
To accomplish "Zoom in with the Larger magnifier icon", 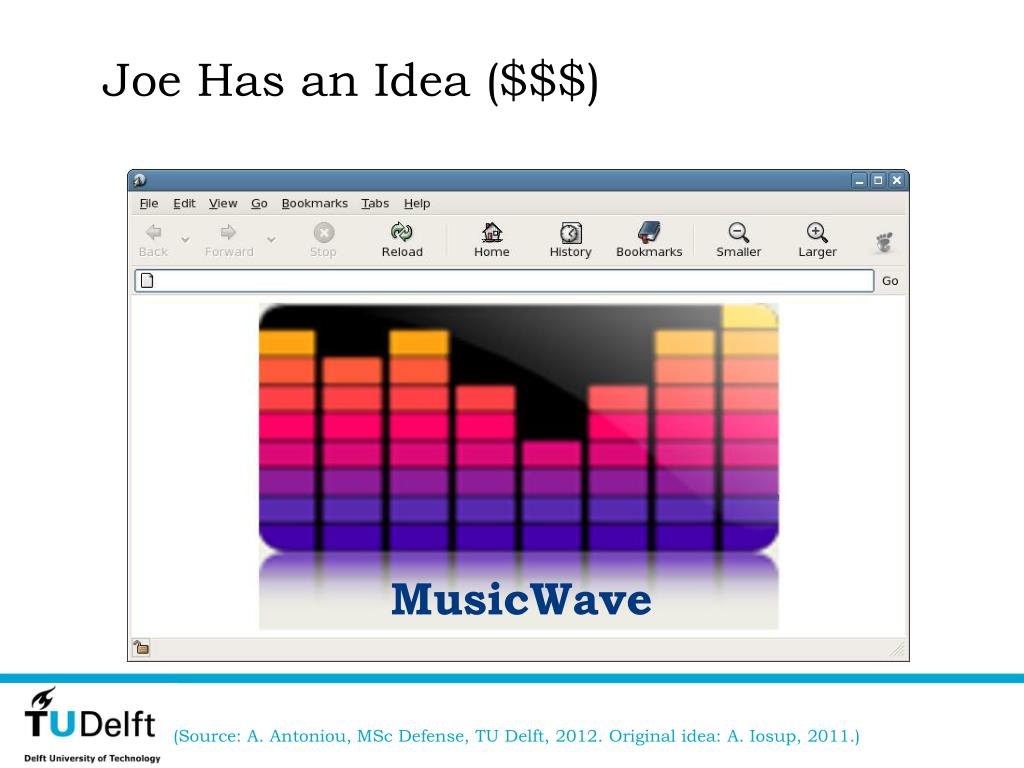I will pyautogui.click(x=817, y=232).
